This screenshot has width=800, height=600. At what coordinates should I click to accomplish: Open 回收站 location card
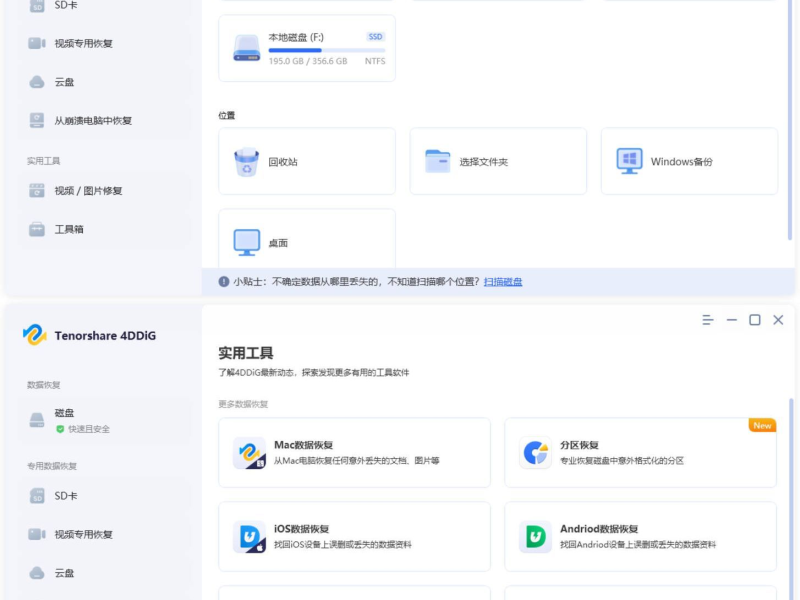click(x=307, y=161)
